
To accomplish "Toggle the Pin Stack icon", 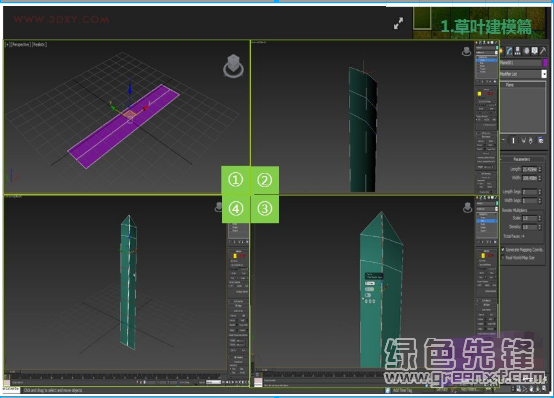I will (x=503, y=140).
